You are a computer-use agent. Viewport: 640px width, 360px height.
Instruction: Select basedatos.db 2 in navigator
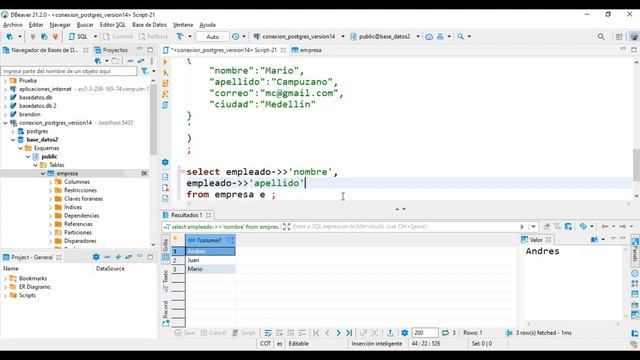tap(38, 106)
